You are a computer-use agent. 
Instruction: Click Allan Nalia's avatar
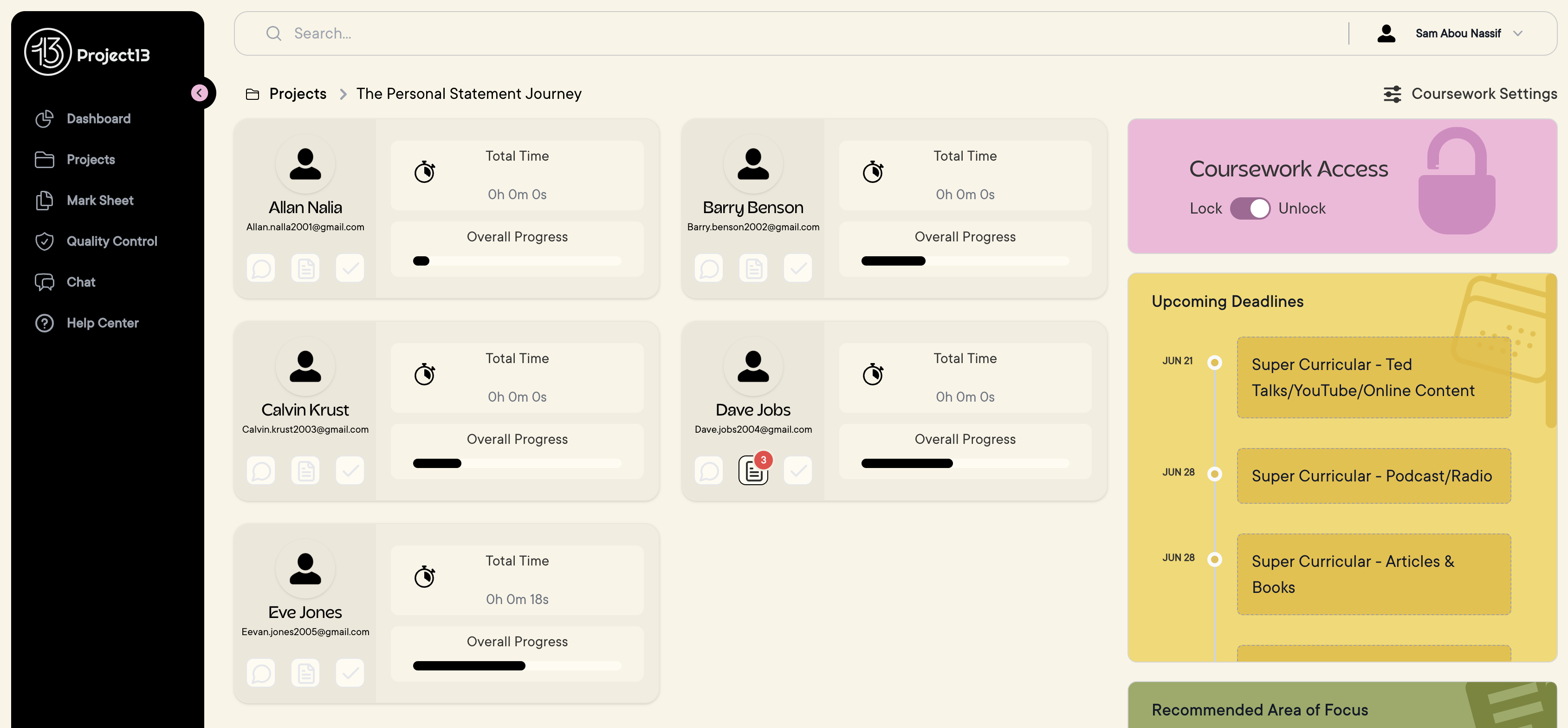tap(305, 164)
